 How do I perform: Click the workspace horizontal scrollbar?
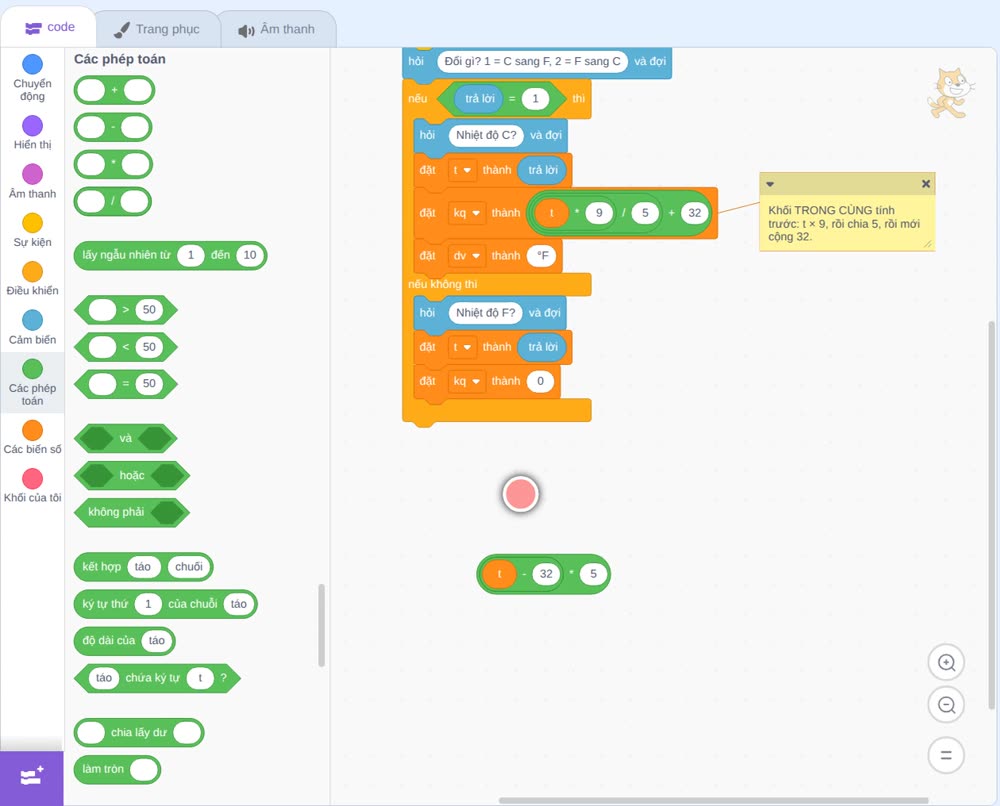coord(713,800)
